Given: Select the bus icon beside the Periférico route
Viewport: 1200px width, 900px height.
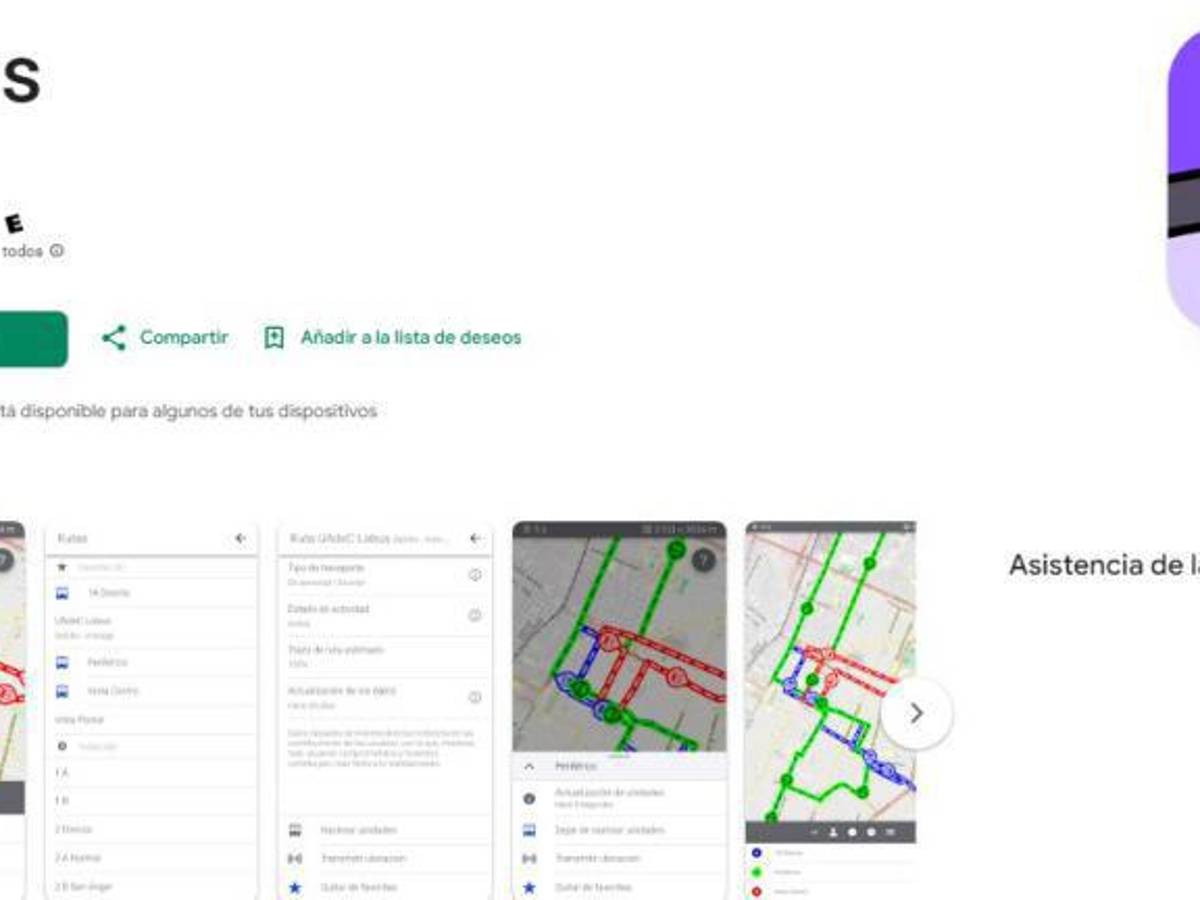Looking at the screenshot, I should [62, 661].
